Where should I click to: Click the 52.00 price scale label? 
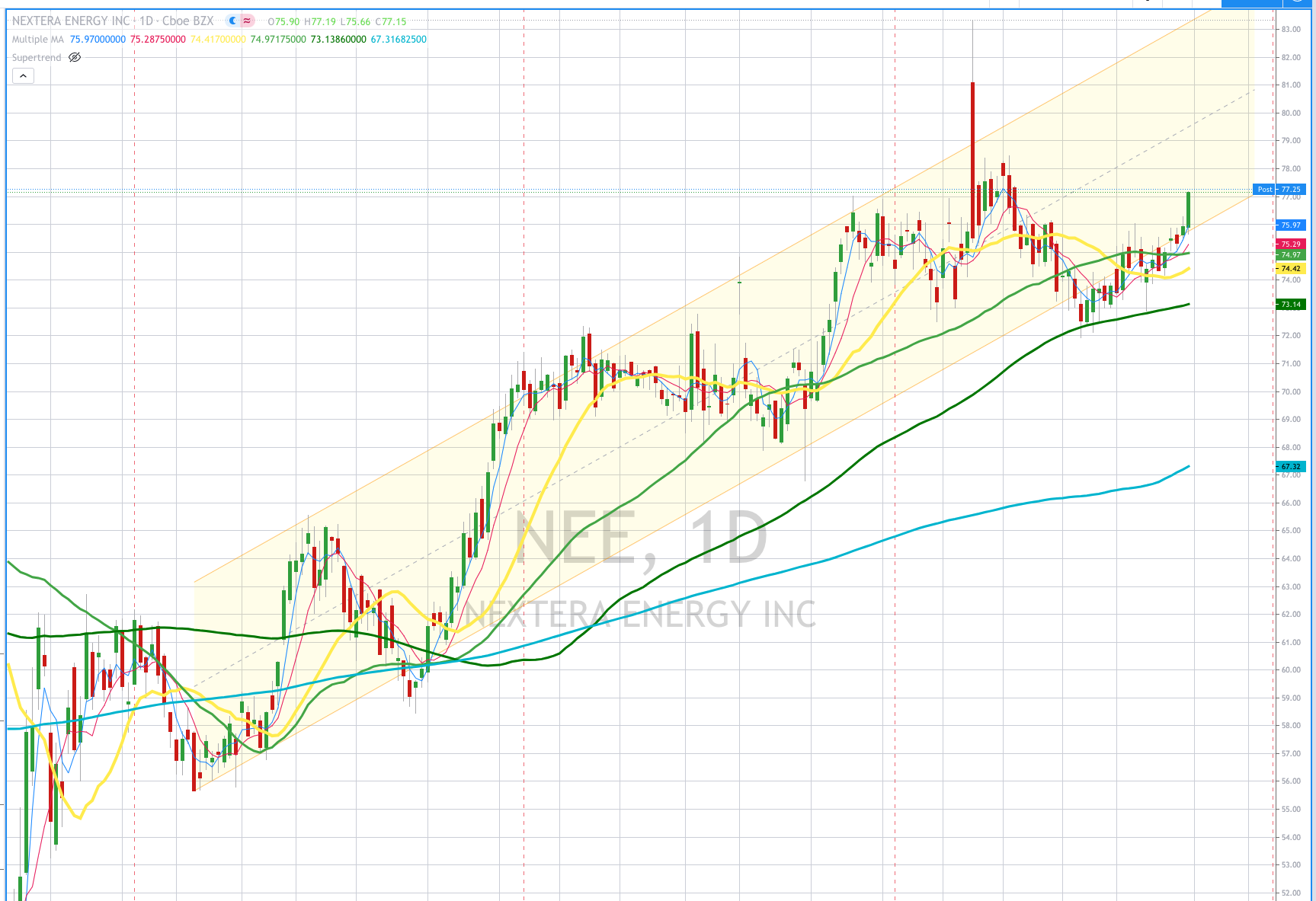[x=1291, y=893]
